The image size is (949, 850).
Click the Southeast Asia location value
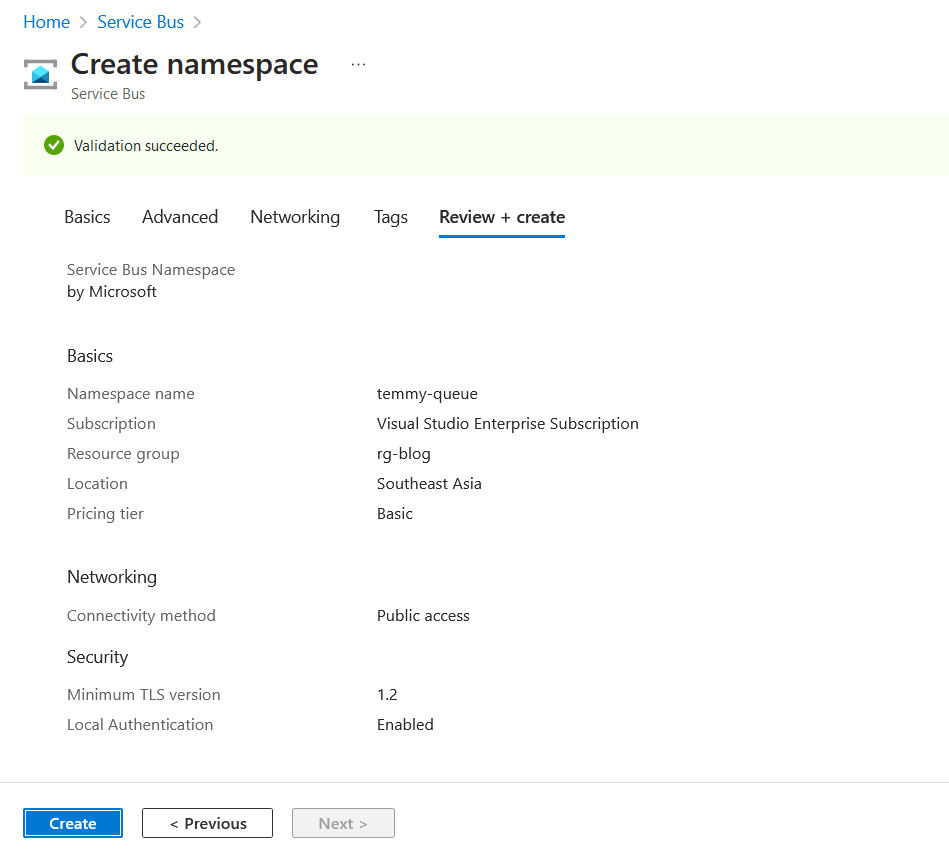429,483
